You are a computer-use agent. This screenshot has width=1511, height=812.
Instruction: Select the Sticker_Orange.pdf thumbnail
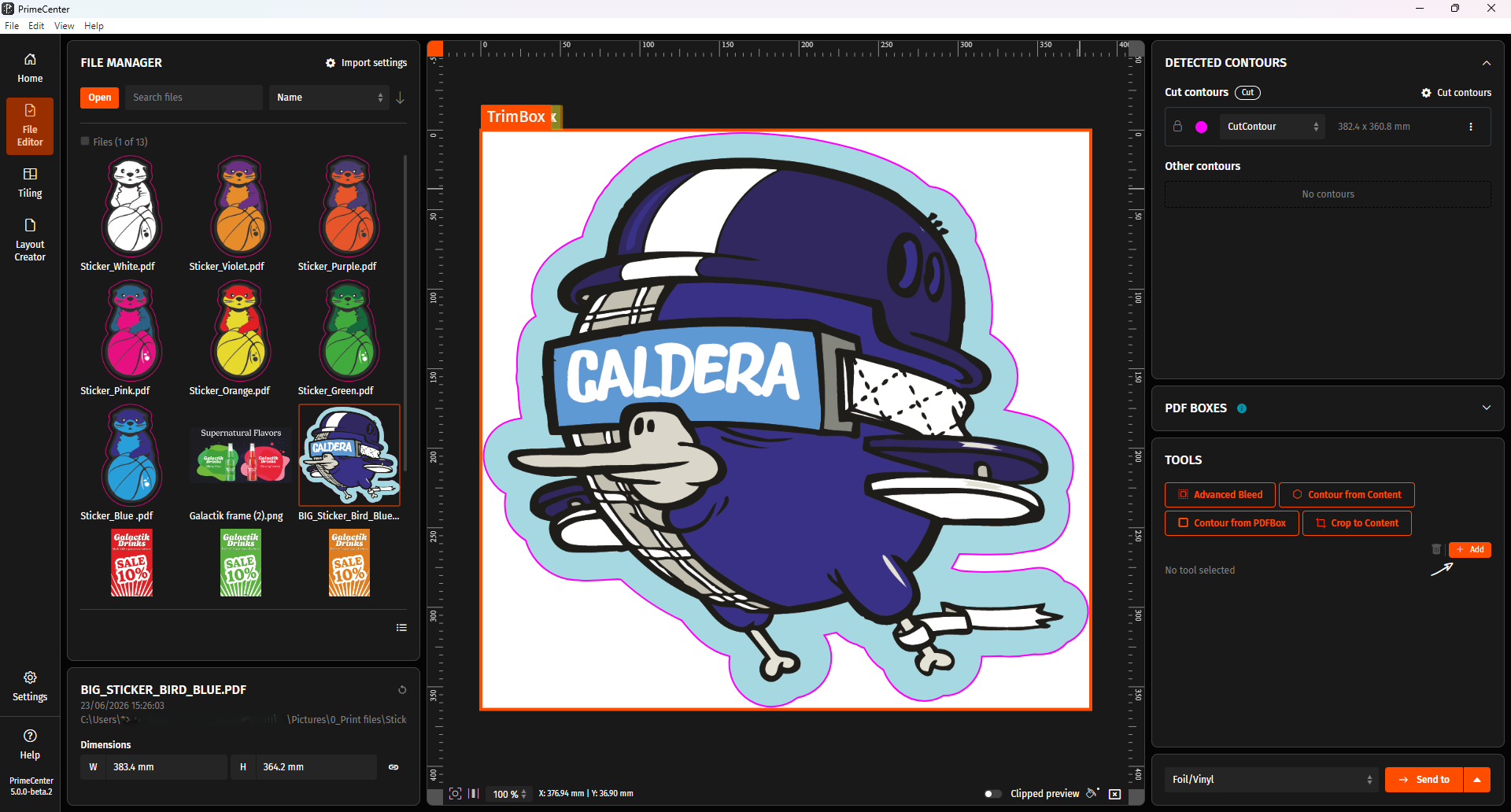click(240, 330)
